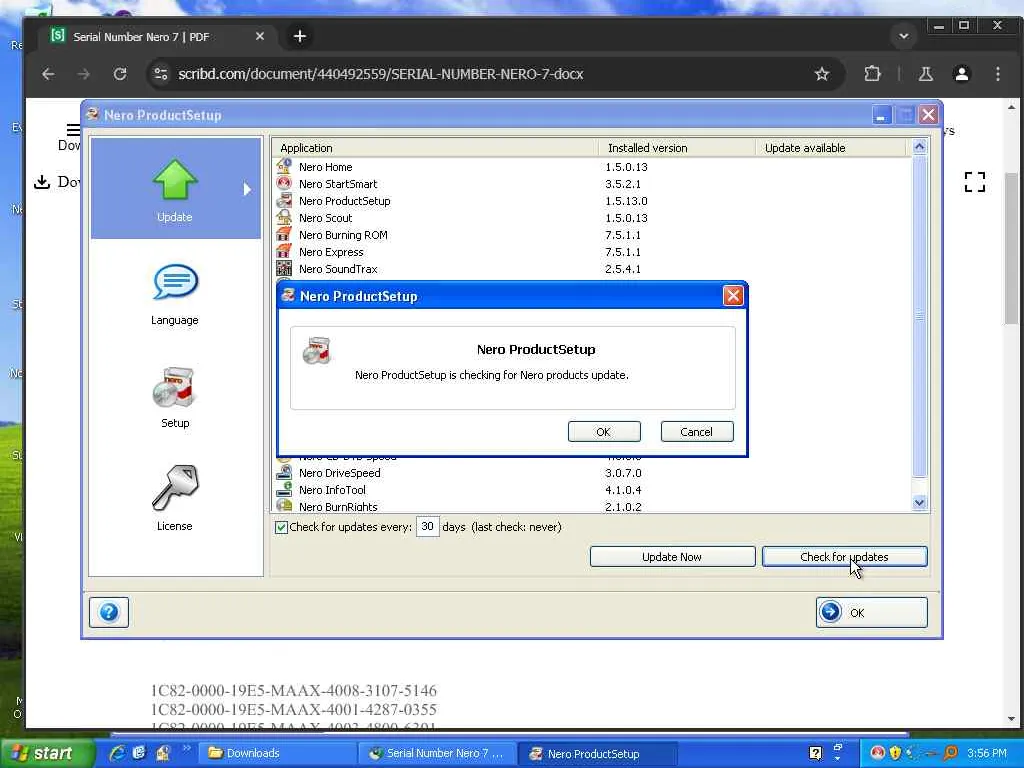View site information icon in address bar

(x=161, y=74)
